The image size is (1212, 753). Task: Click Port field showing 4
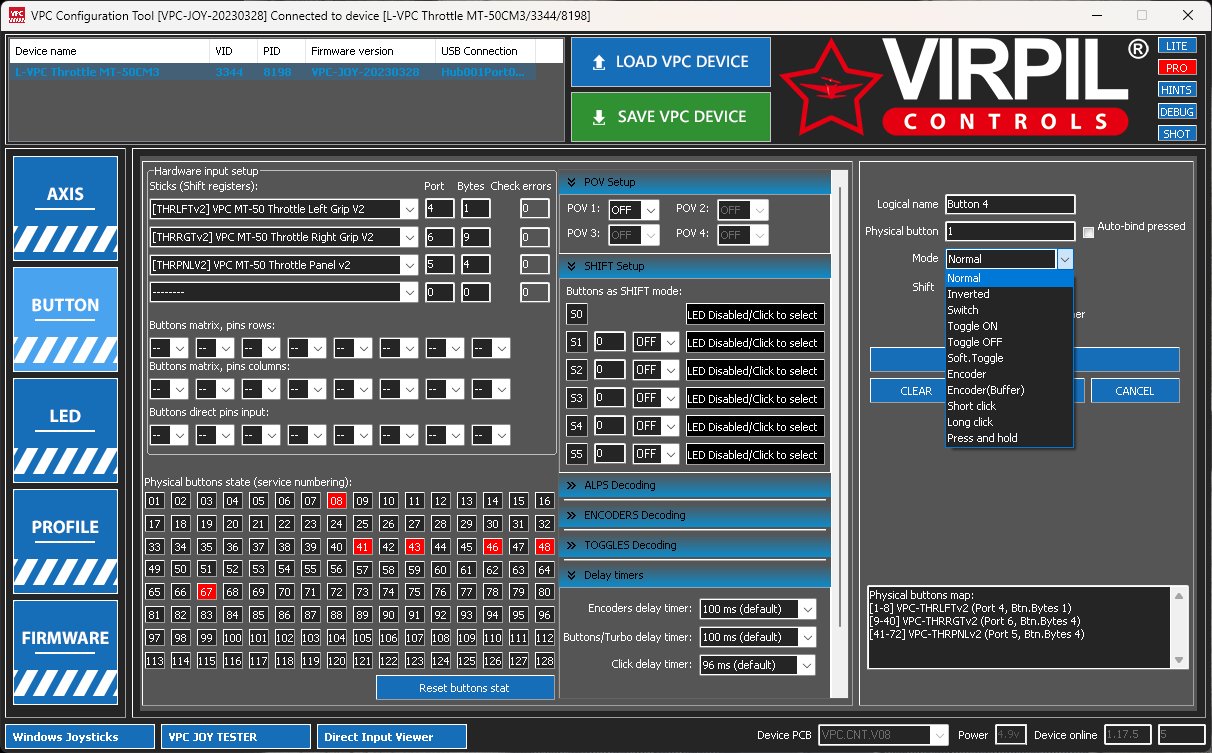439,209
